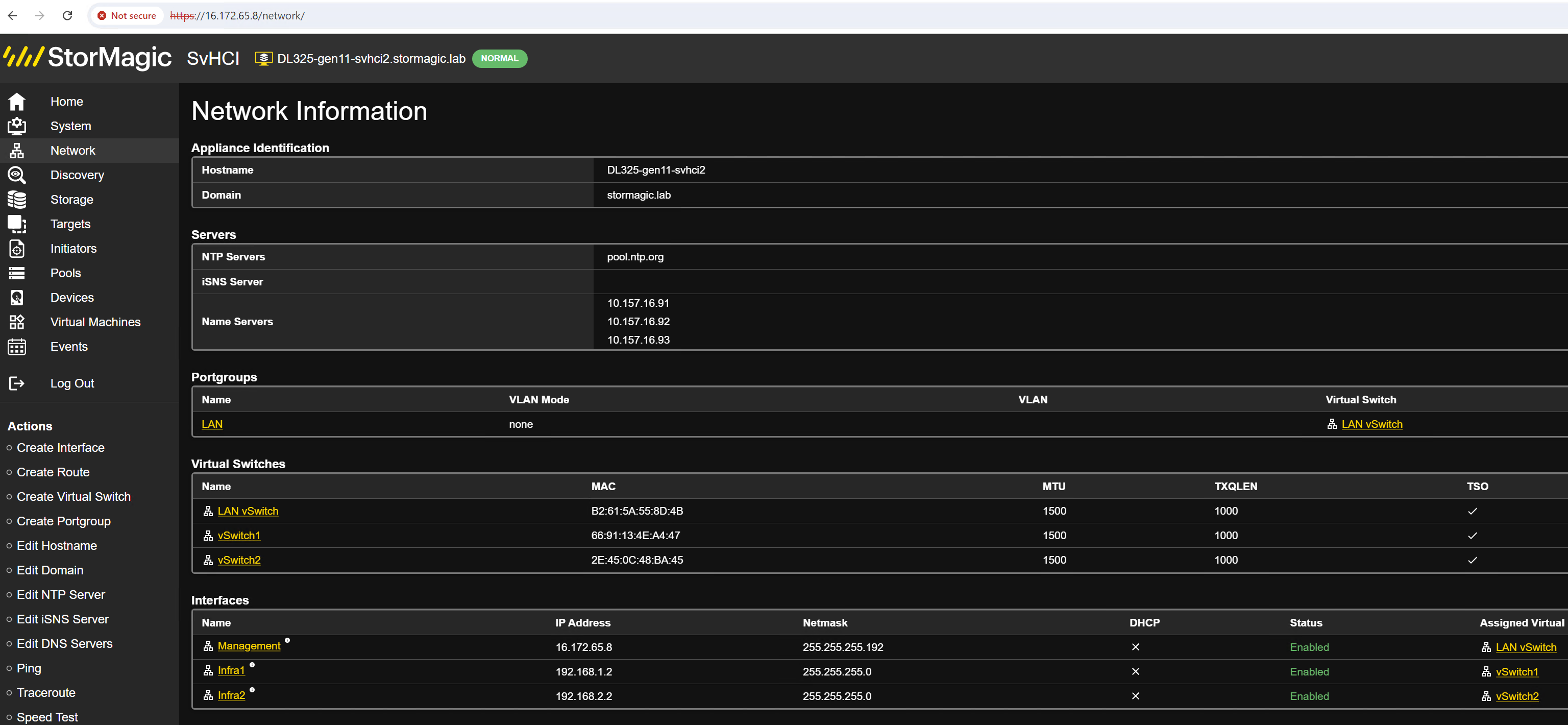Click the Storage database icon

(16, 200)
